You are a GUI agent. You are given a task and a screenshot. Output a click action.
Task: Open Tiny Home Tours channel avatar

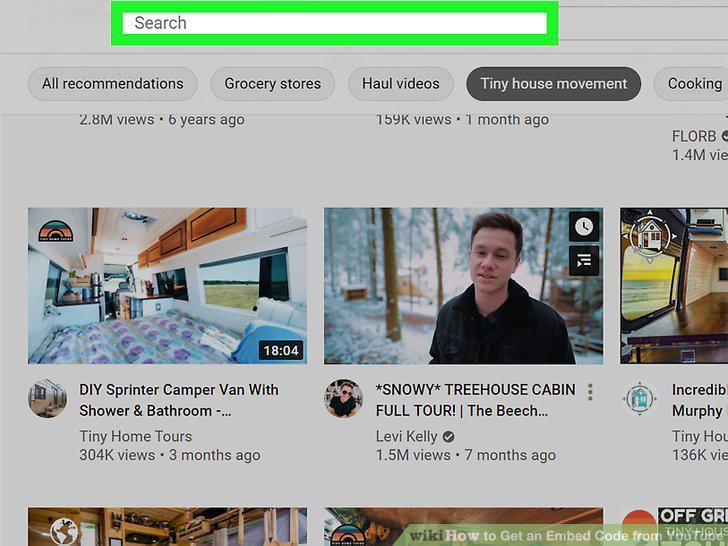pos(47,398)
